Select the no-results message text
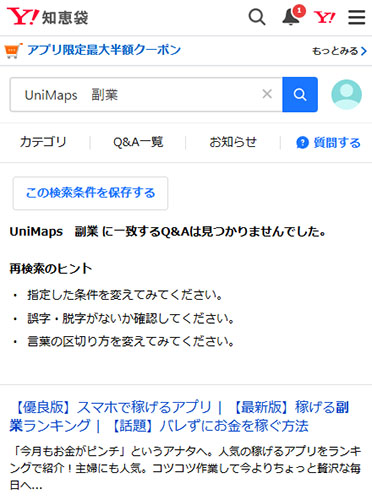This screenshot has width=372, height=500. coord(168,231)
